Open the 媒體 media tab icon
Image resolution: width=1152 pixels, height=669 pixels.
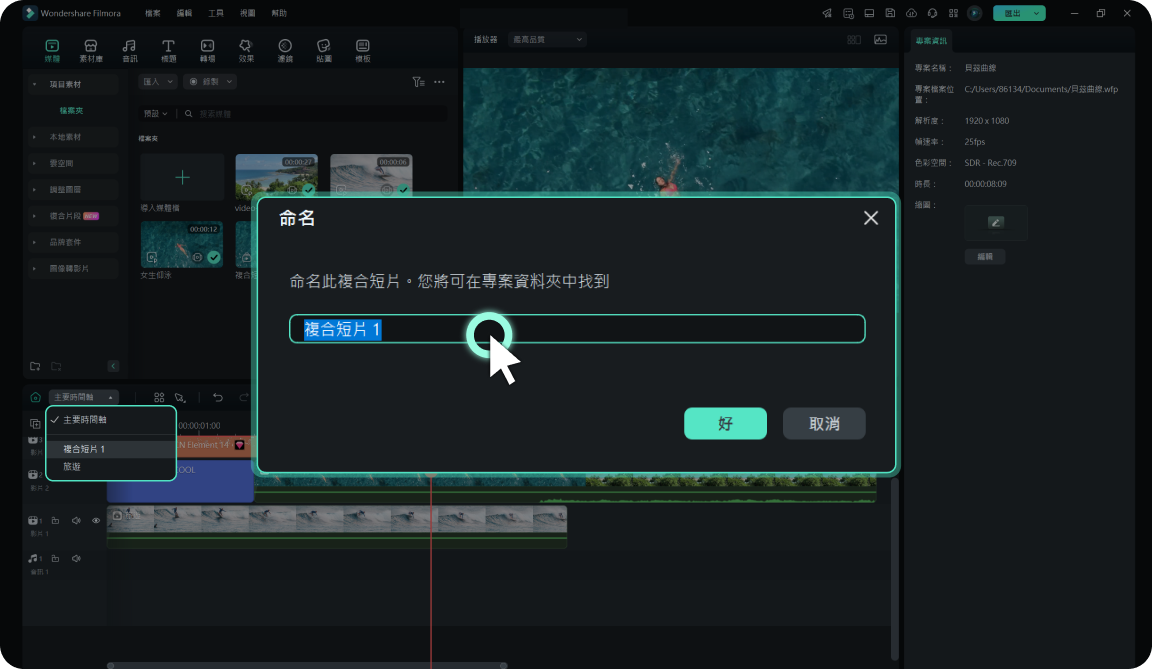point(51,50)
